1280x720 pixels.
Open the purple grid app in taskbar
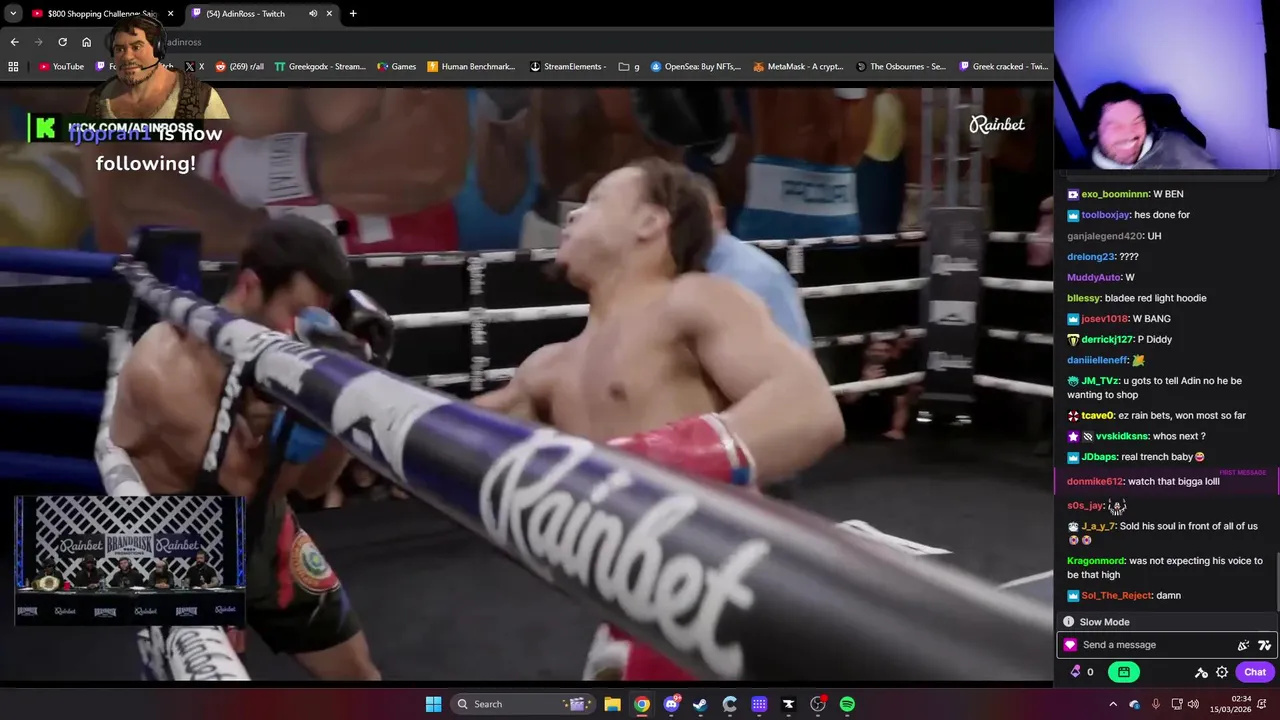point(759,704)
